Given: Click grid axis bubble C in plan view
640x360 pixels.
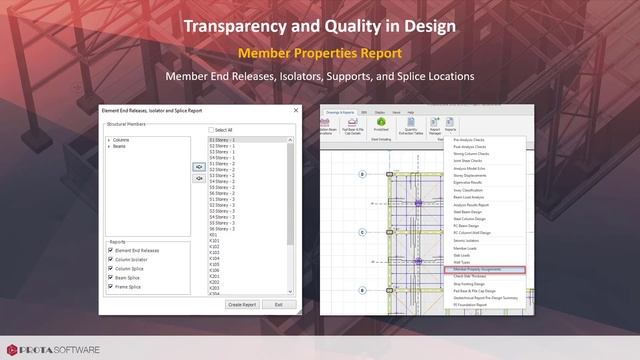Looking at the screenshot, I should coord(362,232).
